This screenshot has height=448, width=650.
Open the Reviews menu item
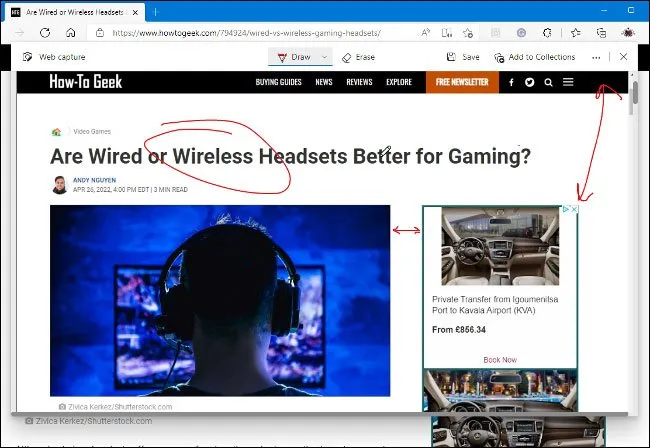[359, 82]
